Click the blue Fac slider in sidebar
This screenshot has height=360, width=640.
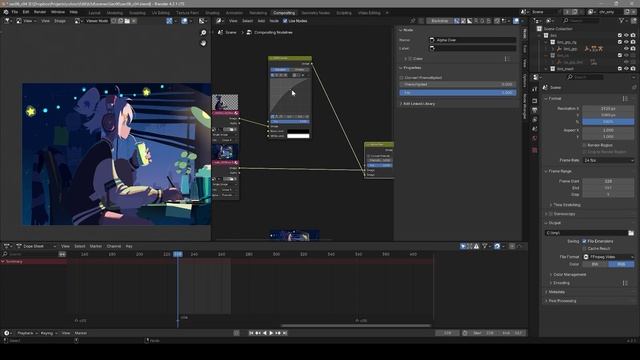point(458,93)
